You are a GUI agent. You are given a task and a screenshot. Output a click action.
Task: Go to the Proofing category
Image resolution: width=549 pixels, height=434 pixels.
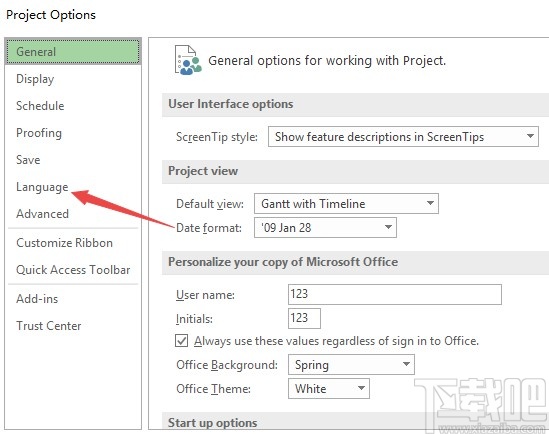tap(39, 133)
